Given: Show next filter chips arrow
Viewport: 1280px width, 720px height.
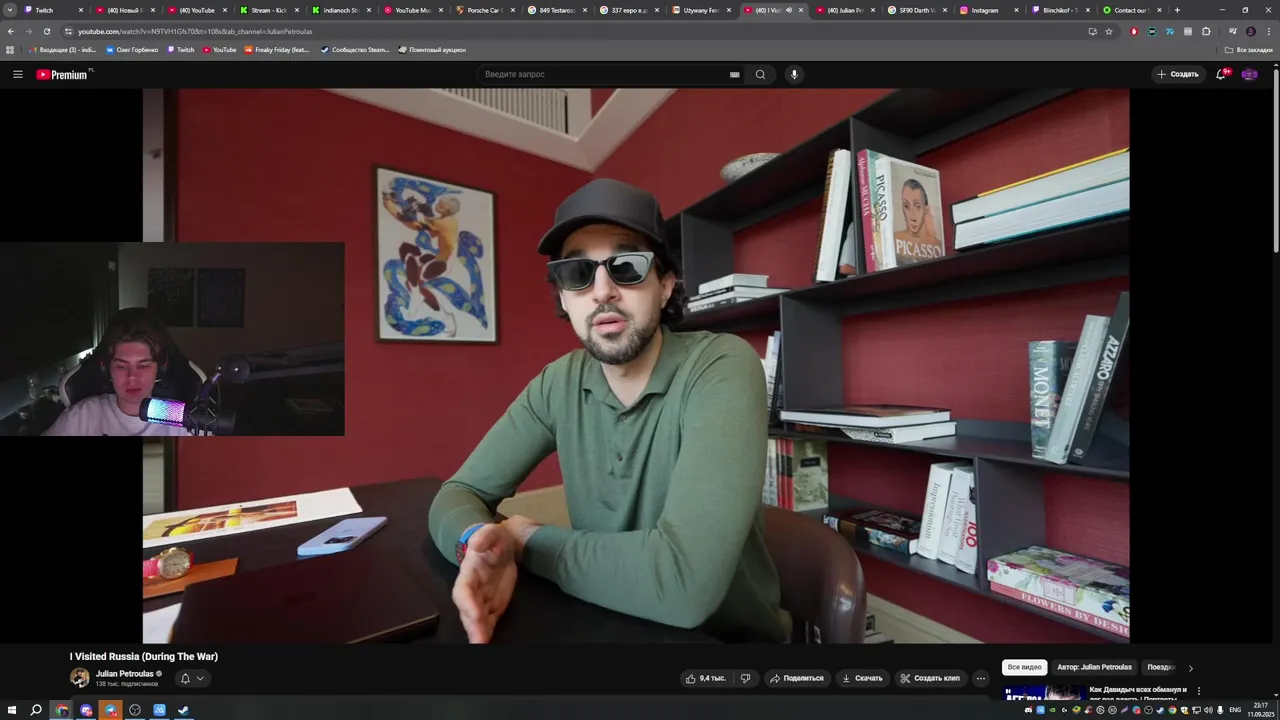Looking at the screenshot, I should (x=1190, y=668).
